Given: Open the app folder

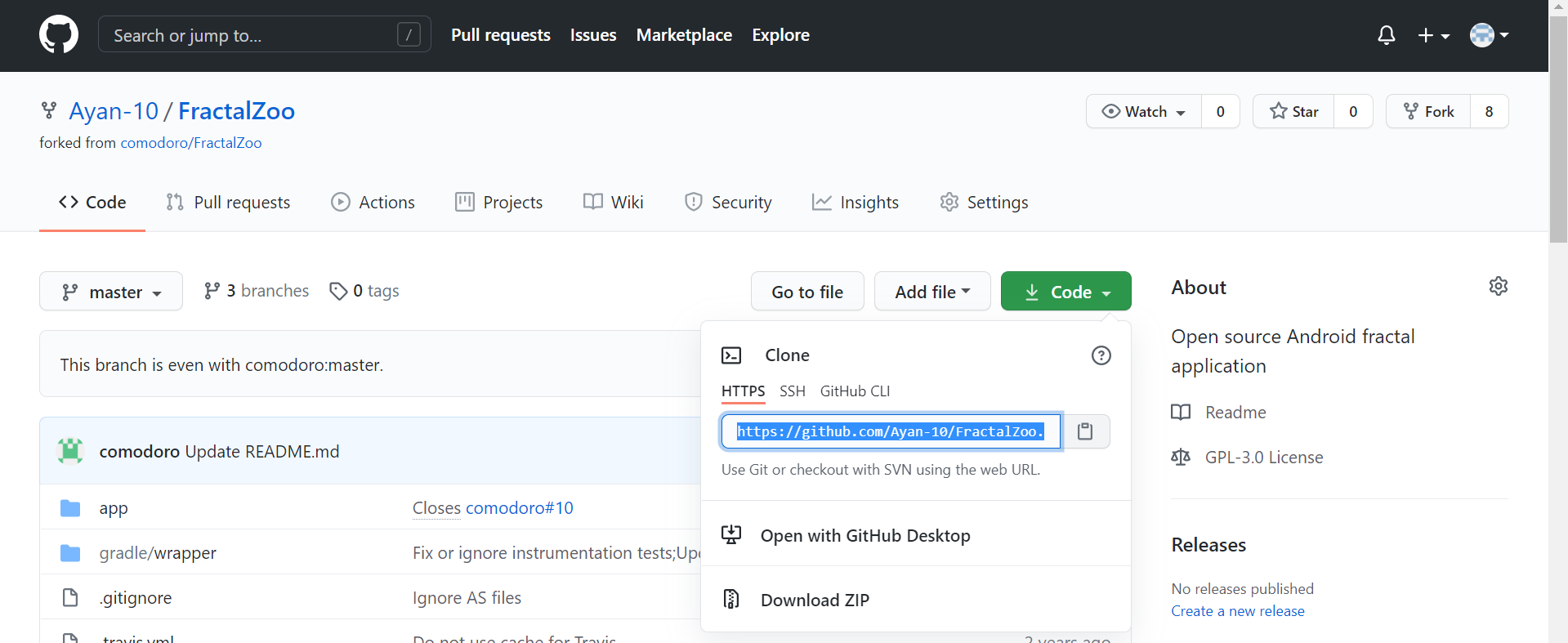Looking at the screenshot, I should click(114, 508).
